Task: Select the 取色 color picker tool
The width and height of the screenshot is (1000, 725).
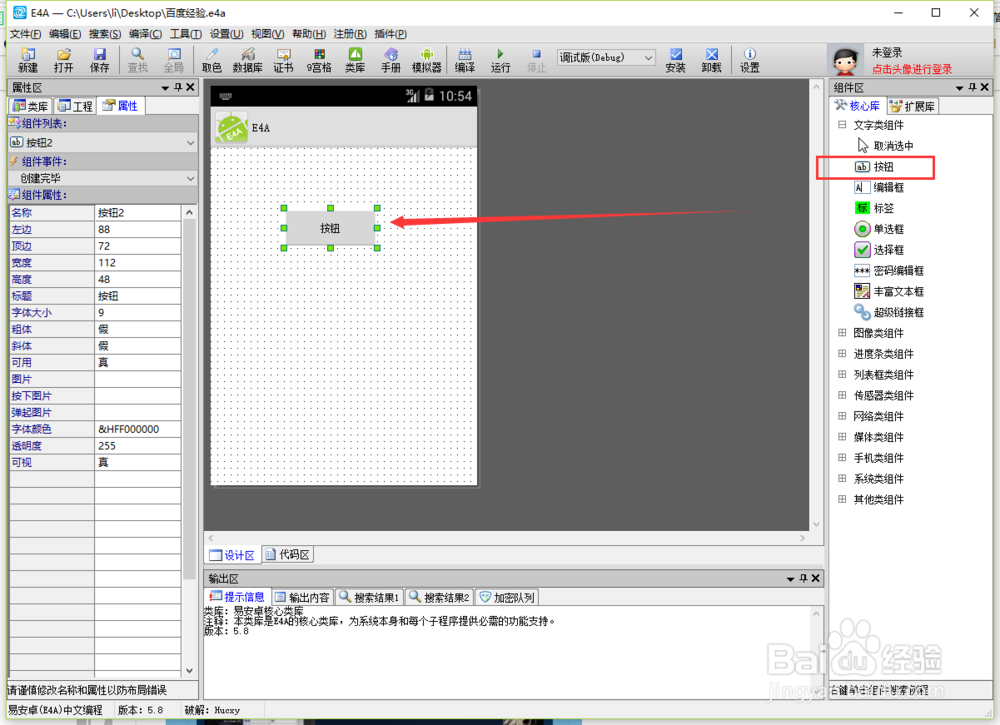Action: point(212,60)
